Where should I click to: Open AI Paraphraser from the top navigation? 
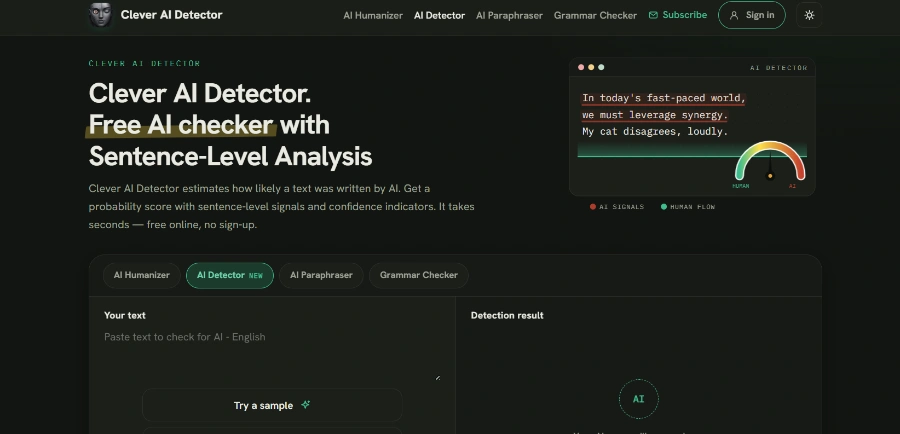[x=509, y=16]
